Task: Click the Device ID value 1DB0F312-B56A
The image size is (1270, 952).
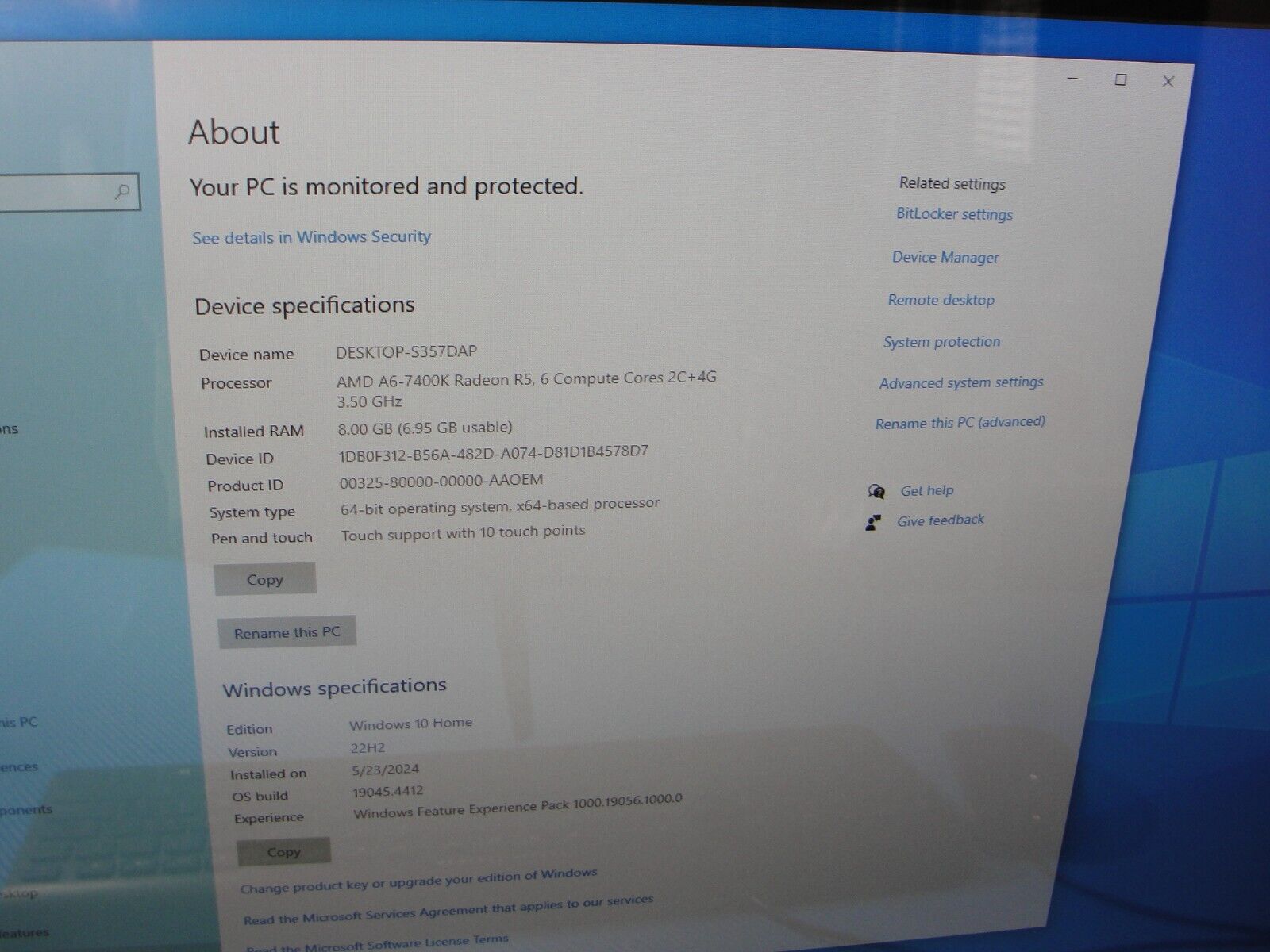Action: tap(493, 454)
